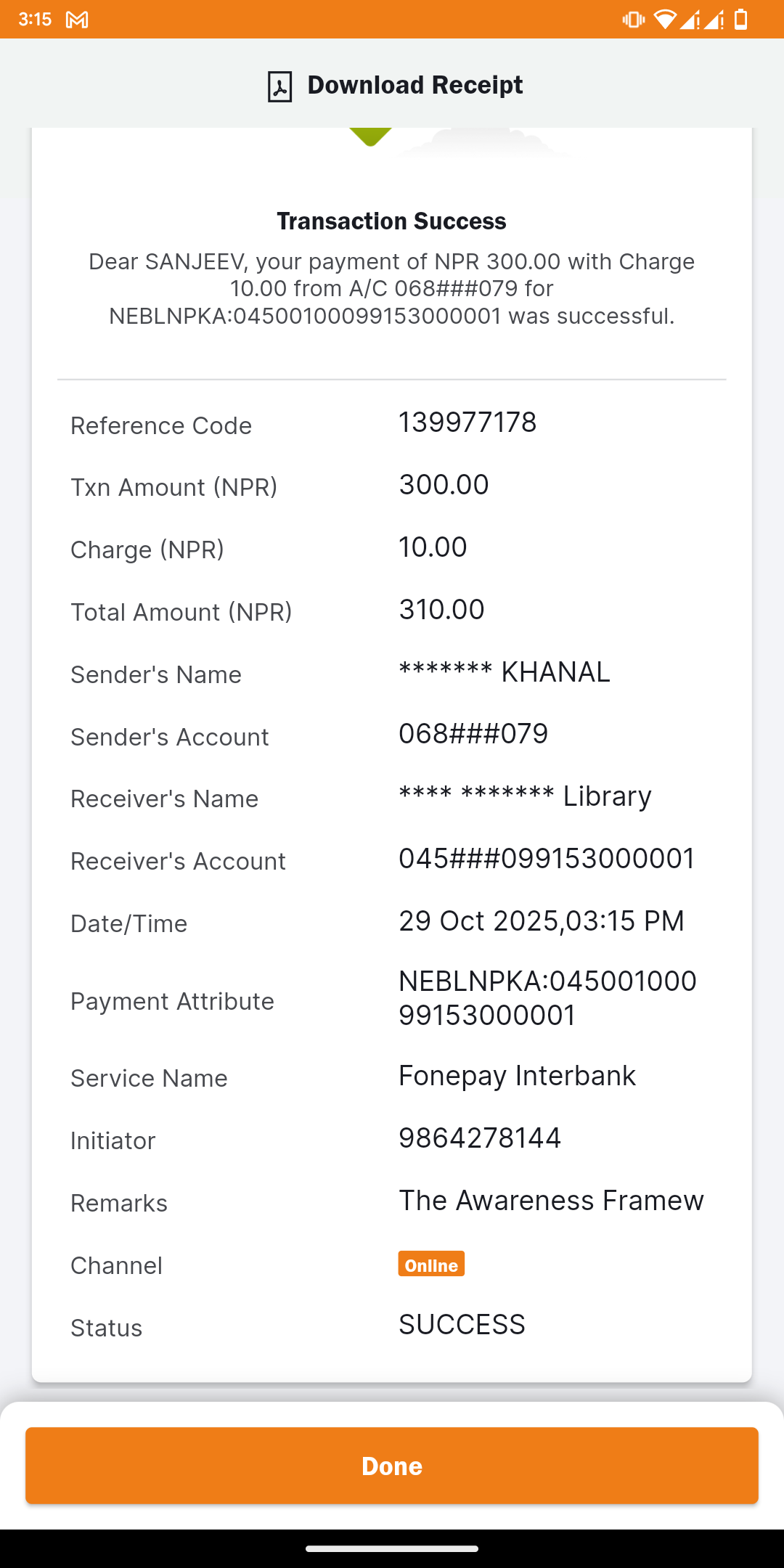Tap Download Receipt label

pos(415,85)
